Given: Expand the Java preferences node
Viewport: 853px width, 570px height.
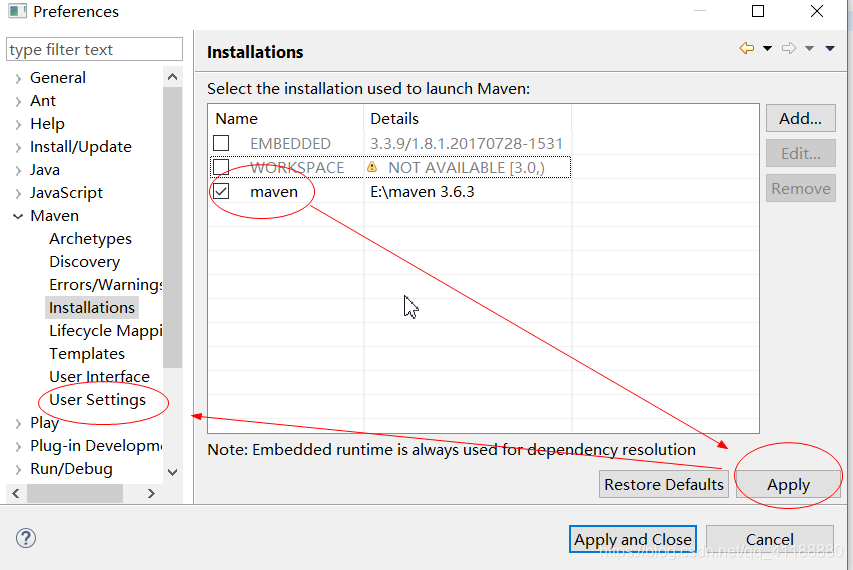Looking at the screenshot, I should click(18, 170).
